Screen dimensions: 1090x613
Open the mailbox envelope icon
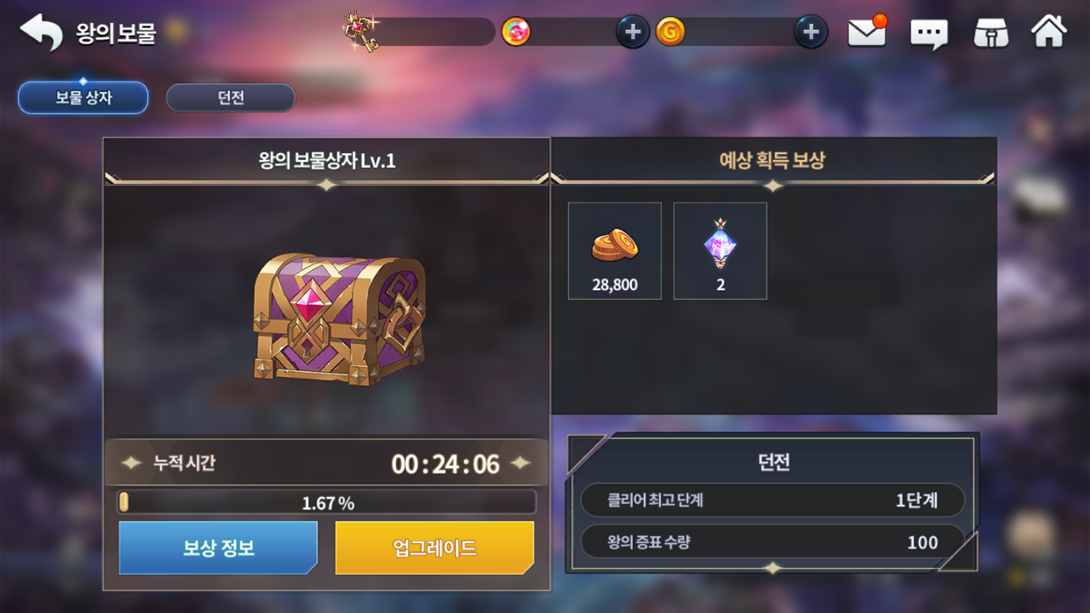pyautogui.click(x=867, y=31)
